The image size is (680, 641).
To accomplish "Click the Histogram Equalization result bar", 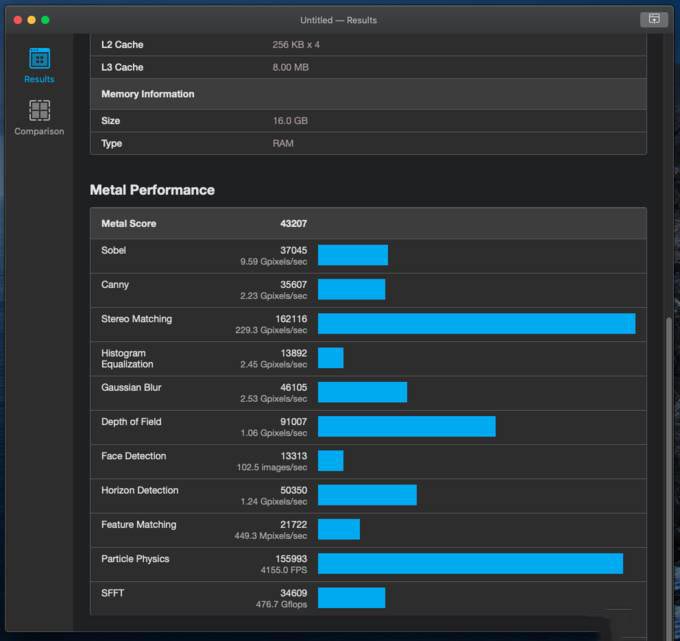I will click(x=331, y=358).
